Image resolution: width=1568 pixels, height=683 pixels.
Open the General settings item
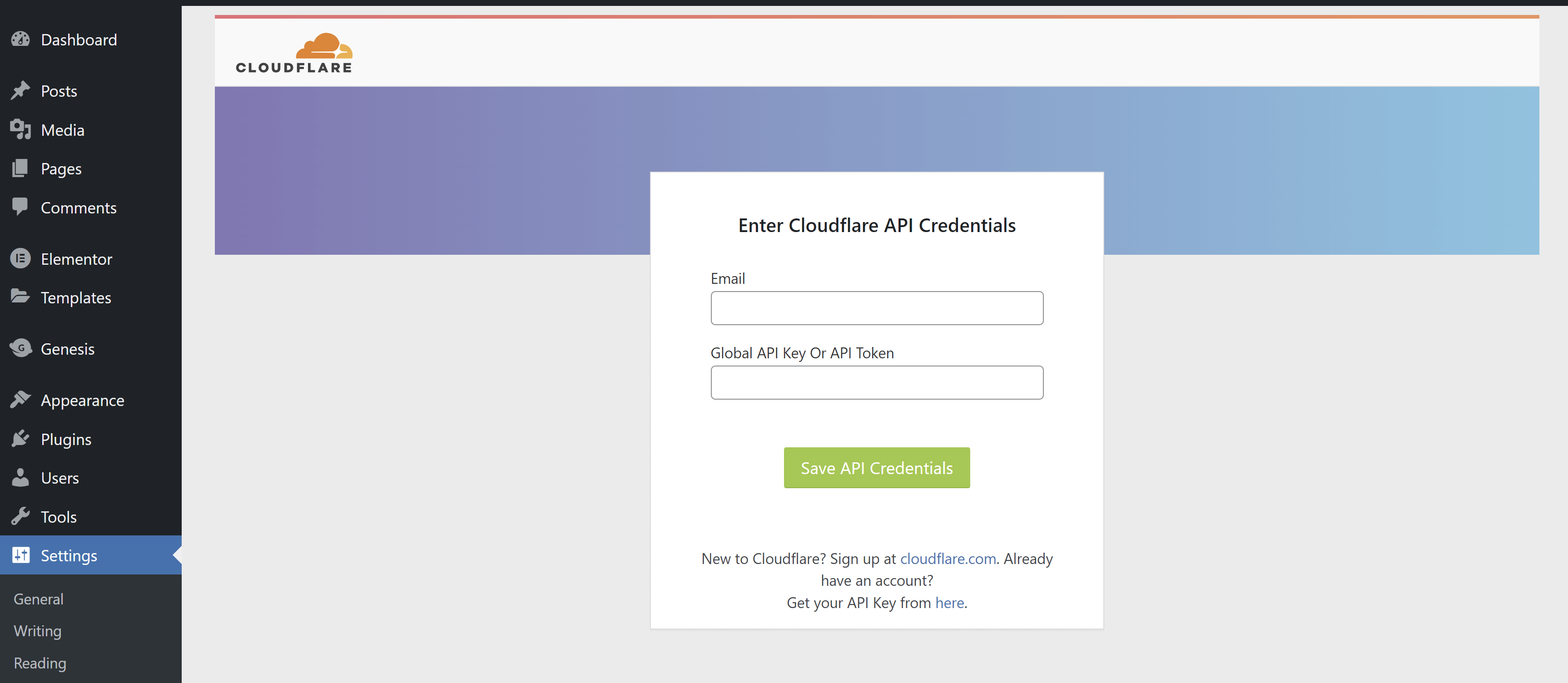tap(38, 599)
